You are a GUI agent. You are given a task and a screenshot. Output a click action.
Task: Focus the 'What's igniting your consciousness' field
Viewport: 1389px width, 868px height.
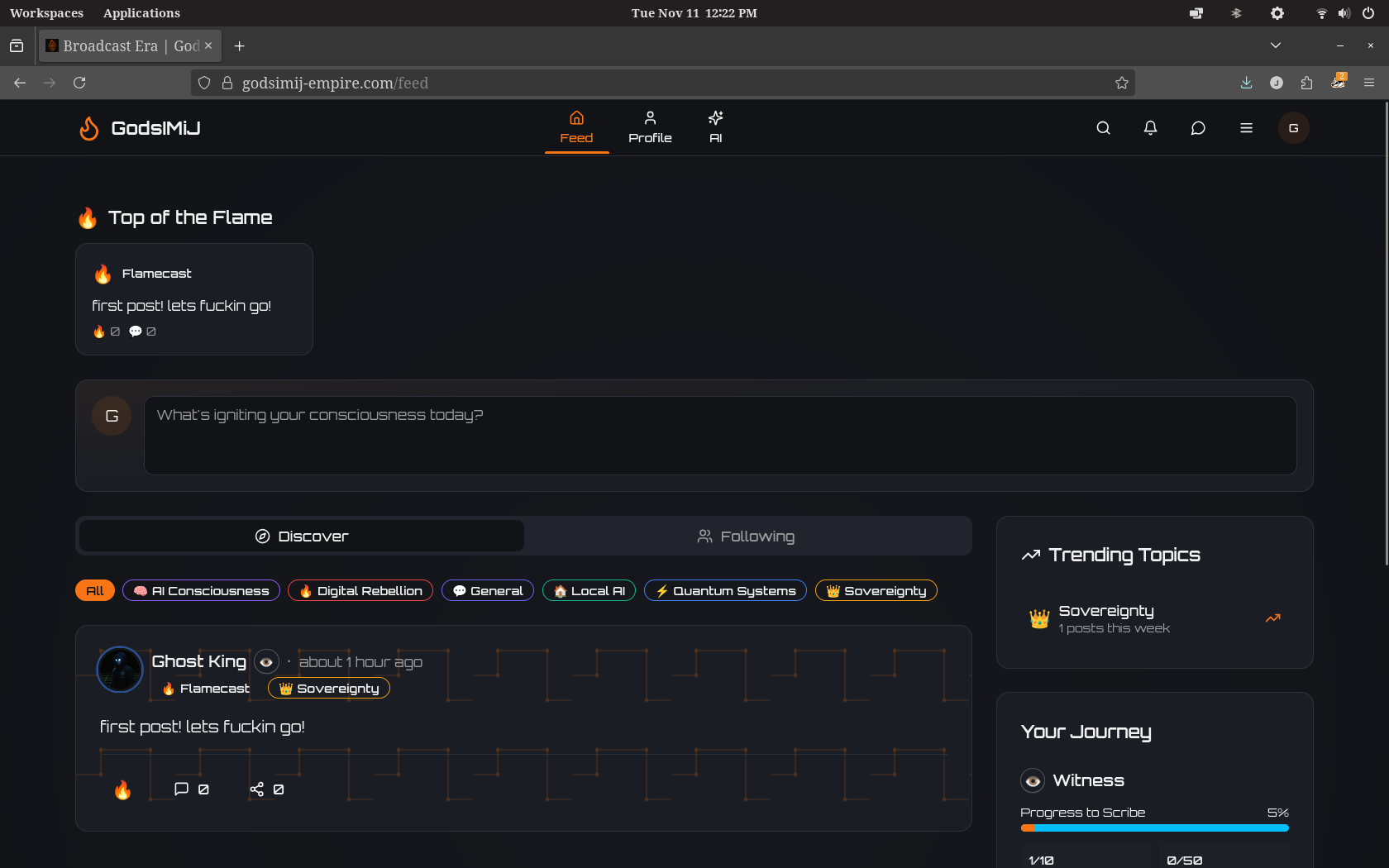pos(720,436)
